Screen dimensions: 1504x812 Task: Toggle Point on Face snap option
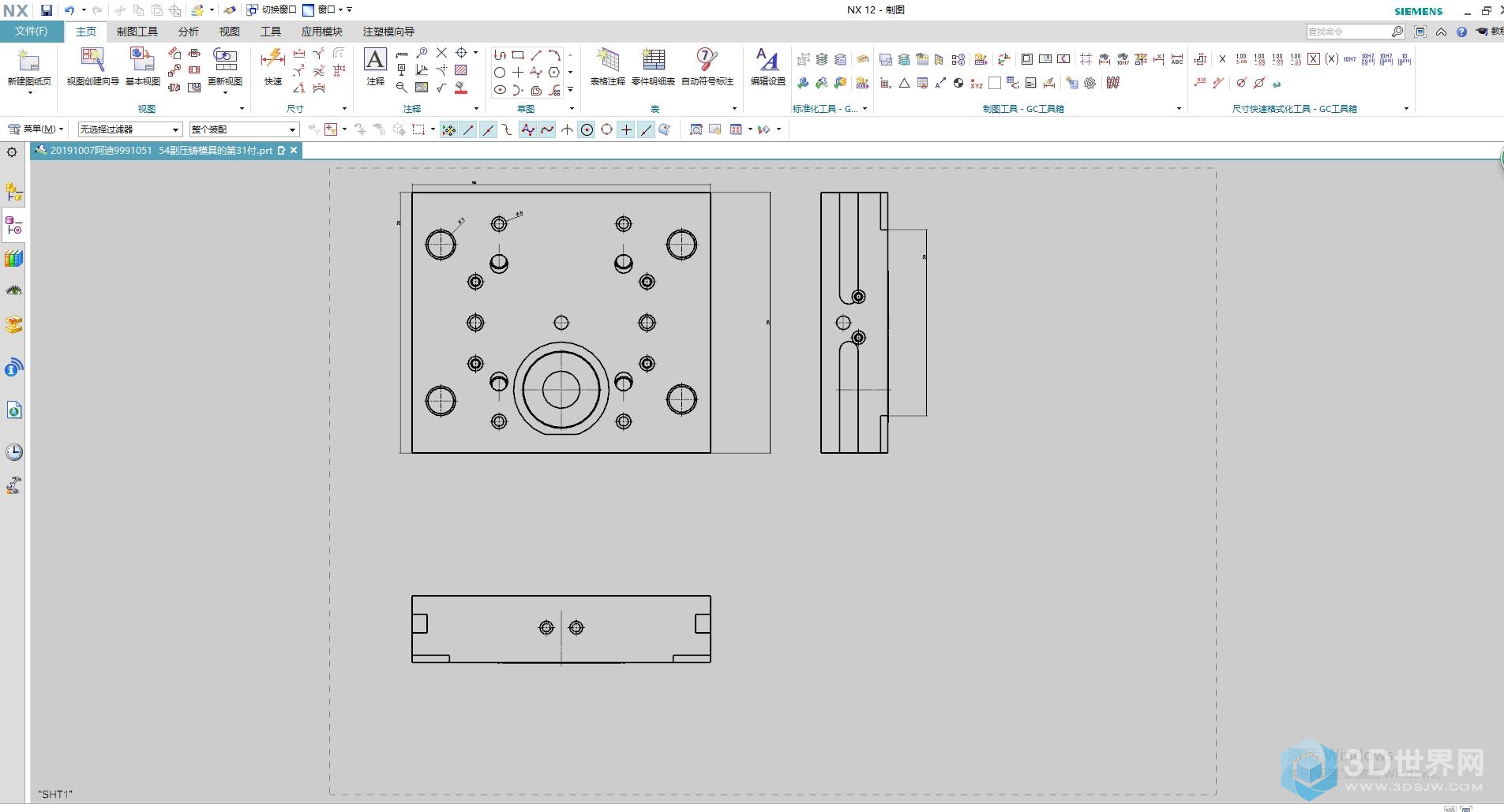(665, 130)
